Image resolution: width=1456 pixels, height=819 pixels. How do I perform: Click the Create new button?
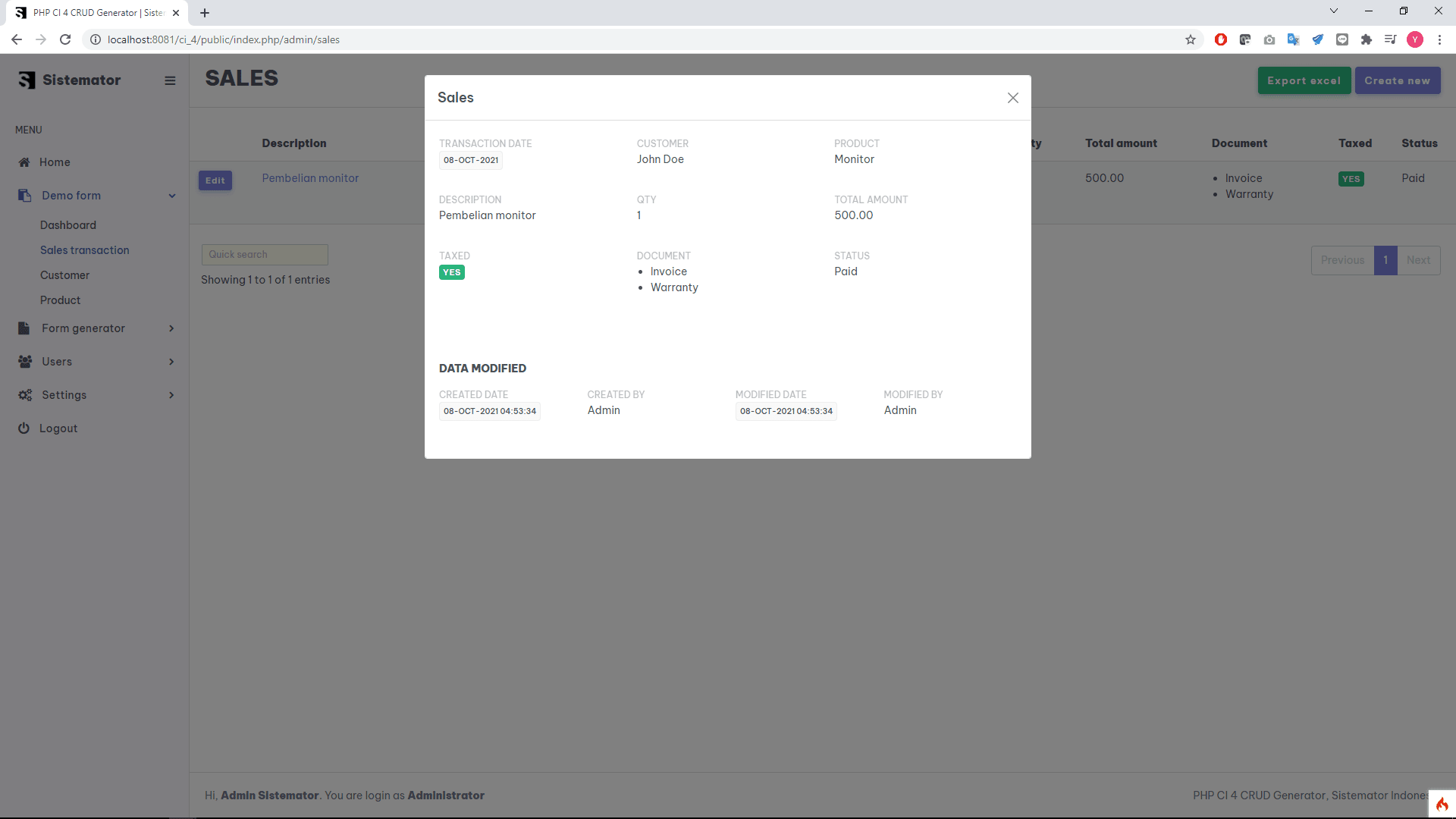pos(1397,80)
